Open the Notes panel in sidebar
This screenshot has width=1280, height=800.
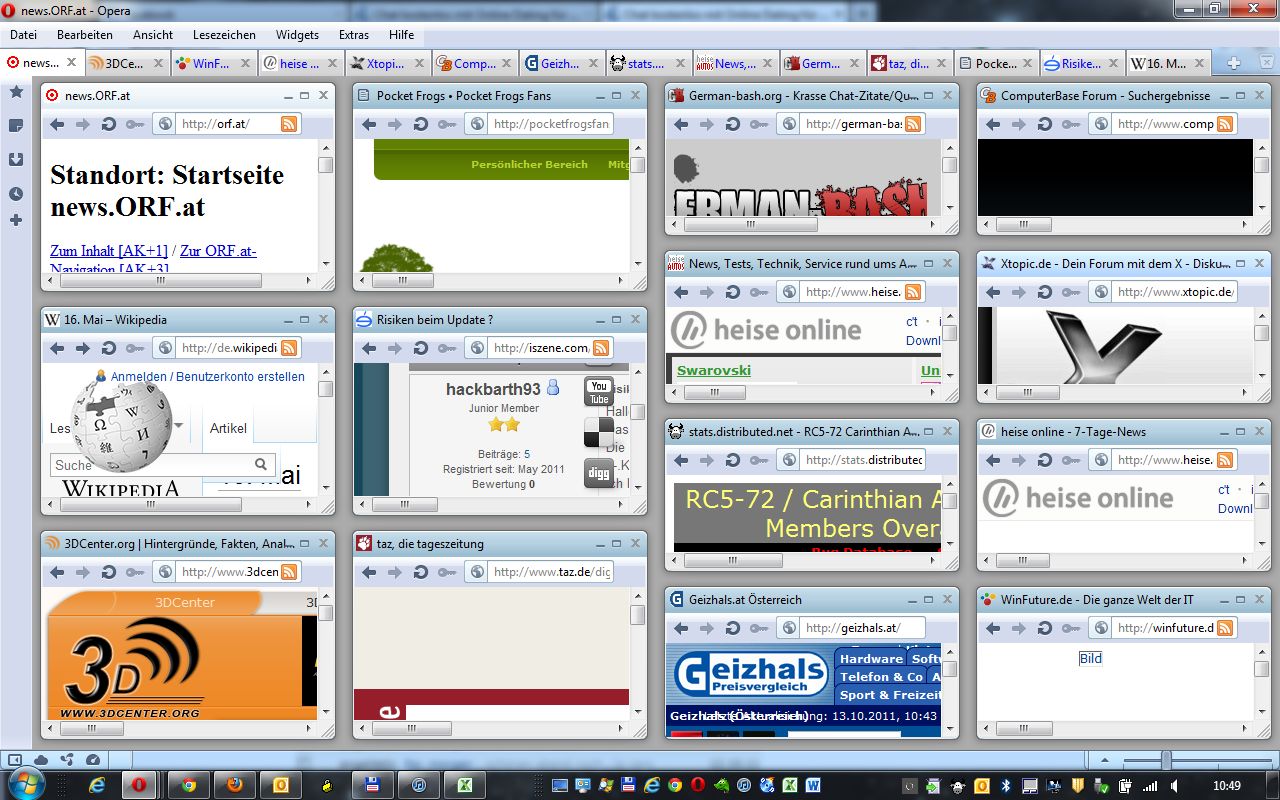click(16, 126)
